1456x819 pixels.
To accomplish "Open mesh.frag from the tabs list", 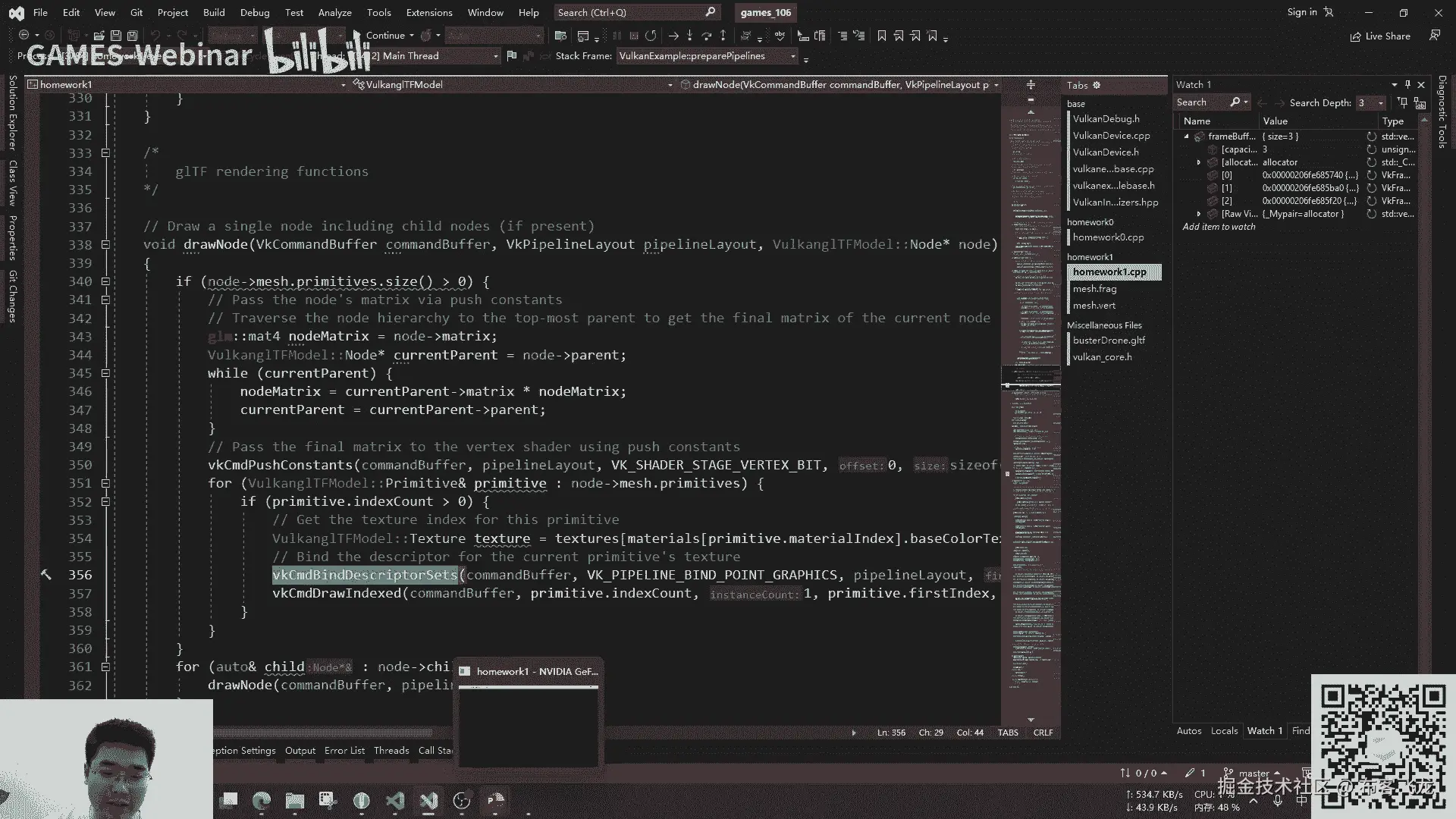I will point(1094,289).
